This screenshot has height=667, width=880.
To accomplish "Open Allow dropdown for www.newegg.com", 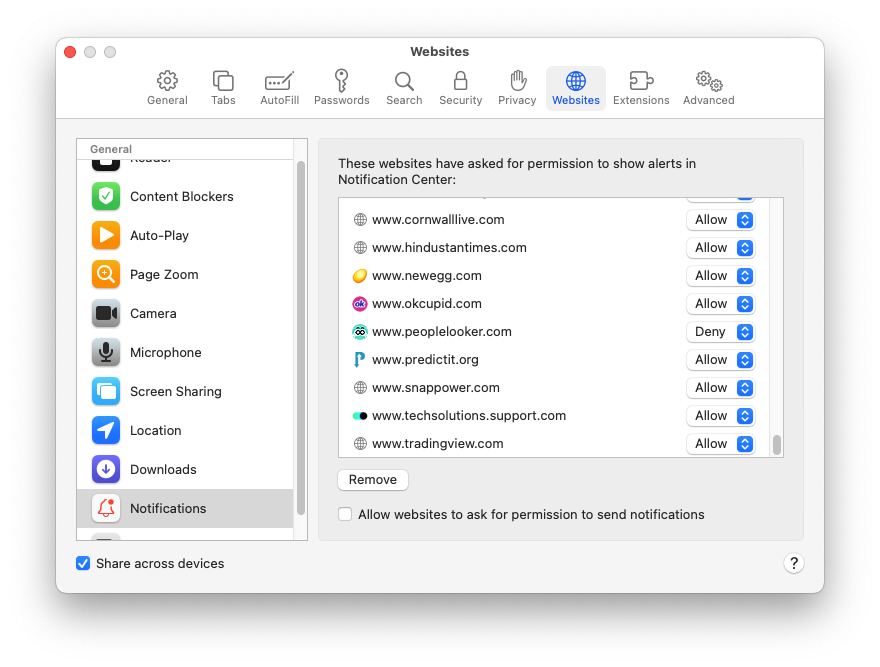I will click(721, 276).
